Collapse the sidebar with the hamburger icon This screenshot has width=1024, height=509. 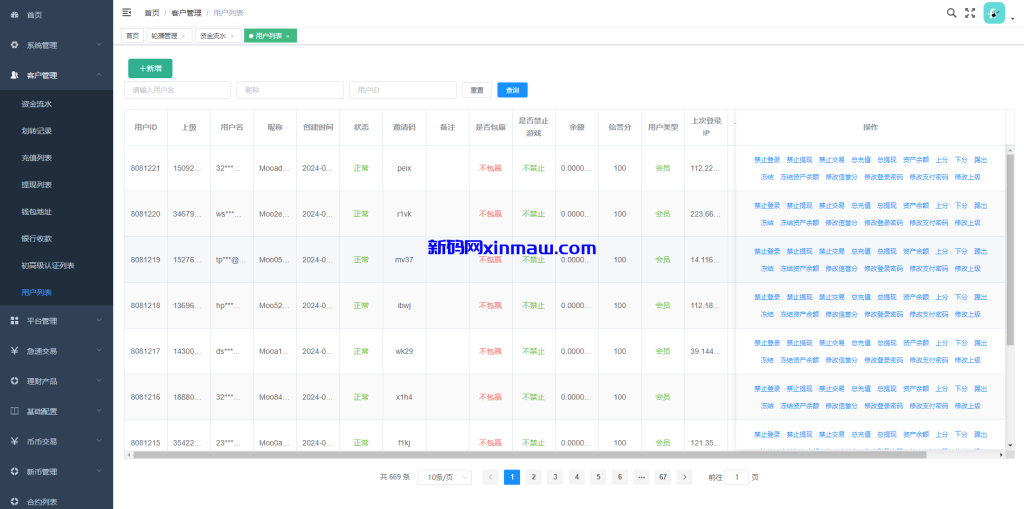tap(126, 13)
